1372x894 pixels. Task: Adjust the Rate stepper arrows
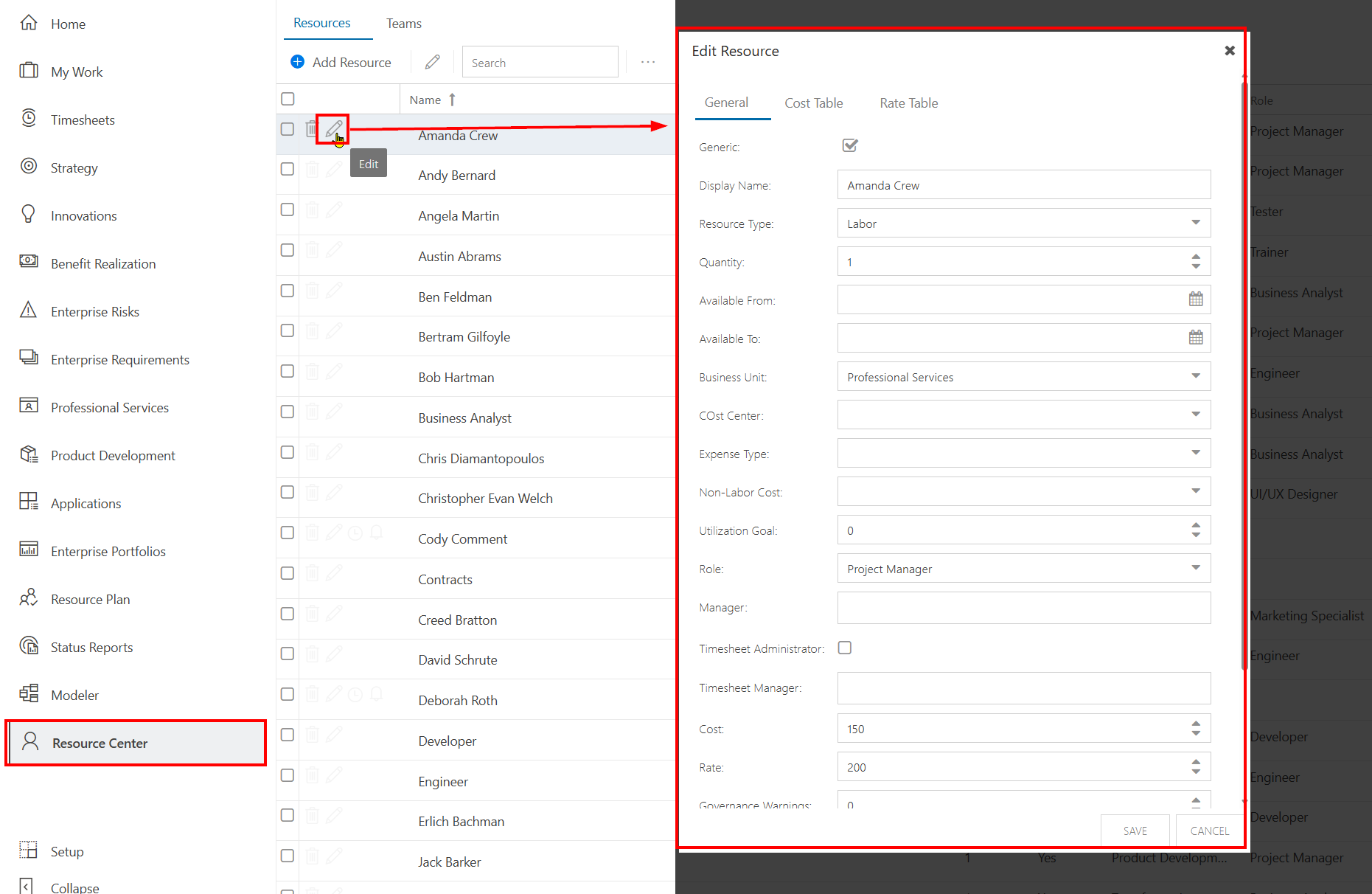[1196, 766]
